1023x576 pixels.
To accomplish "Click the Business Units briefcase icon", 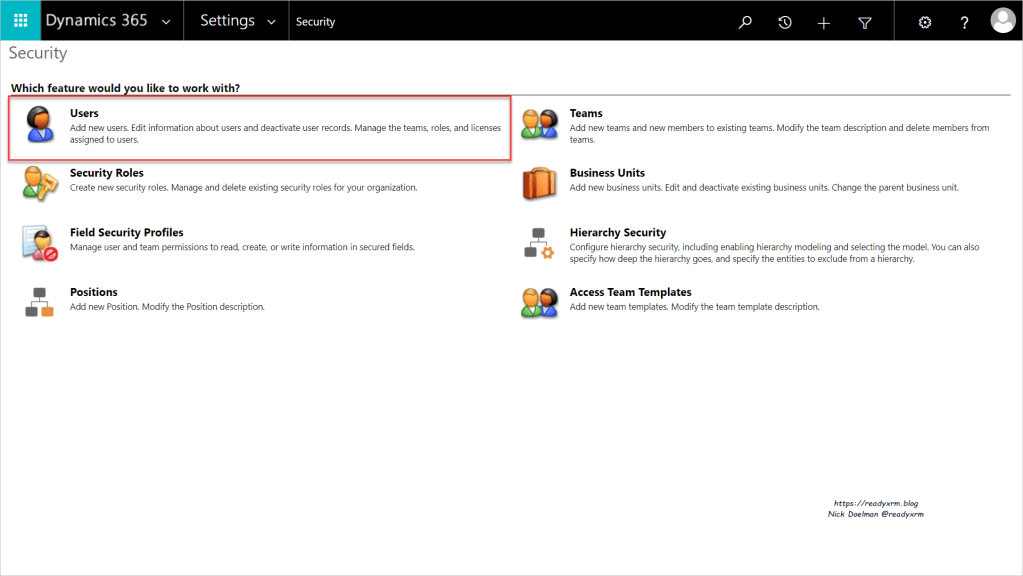I will [x=539, y=183].
